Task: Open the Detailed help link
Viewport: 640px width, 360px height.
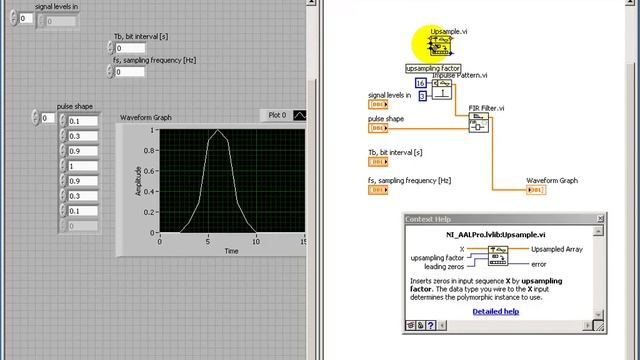Action: click(x=496, y=311)
